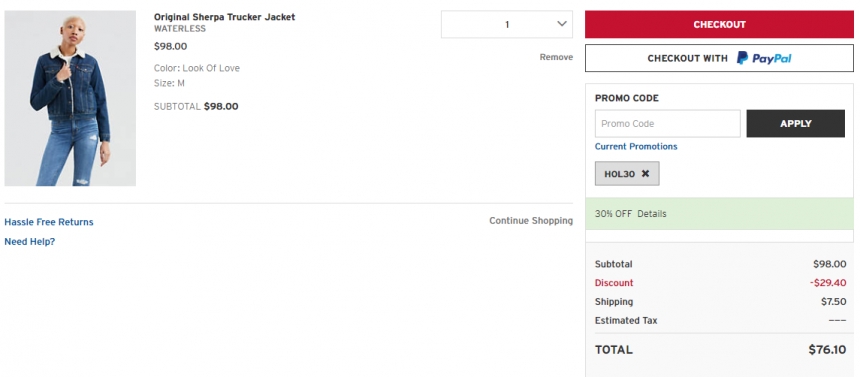
Task: Select the HOL30 promo tag label
Action: click(620, 174)
